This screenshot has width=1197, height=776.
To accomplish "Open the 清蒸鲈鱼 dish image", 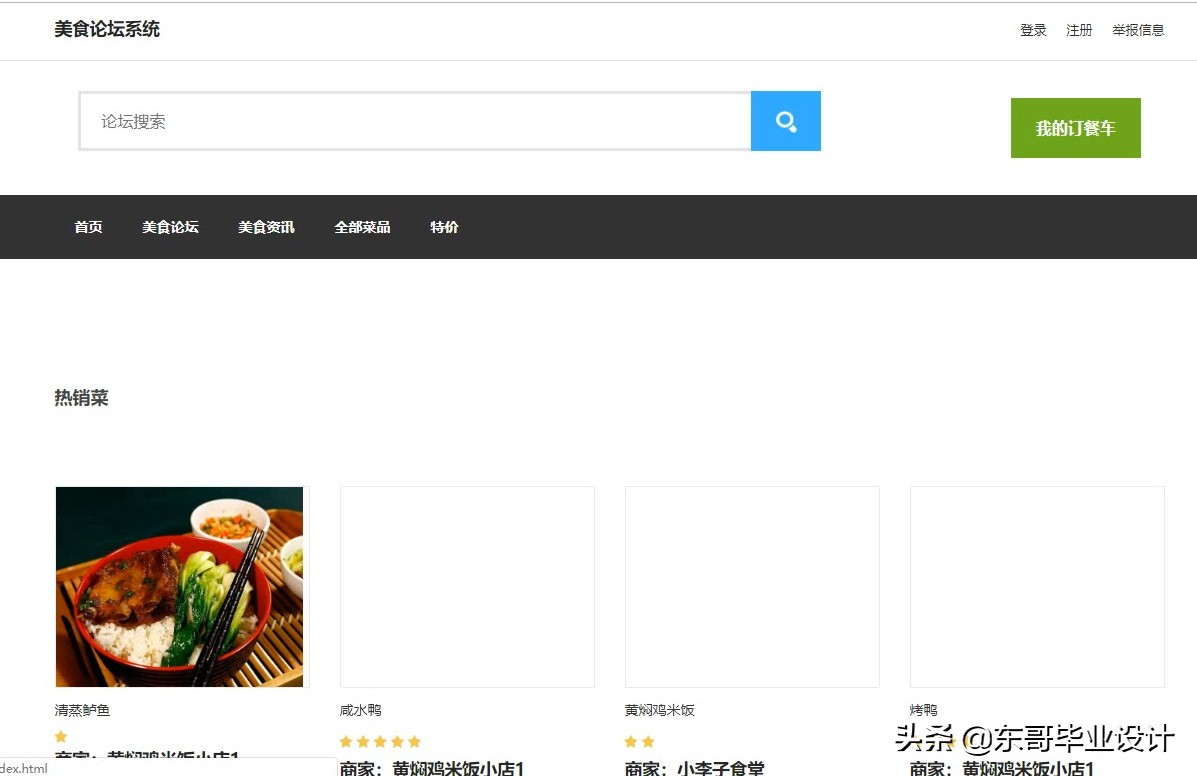I will pyautogui.click(x=180, y=586).
